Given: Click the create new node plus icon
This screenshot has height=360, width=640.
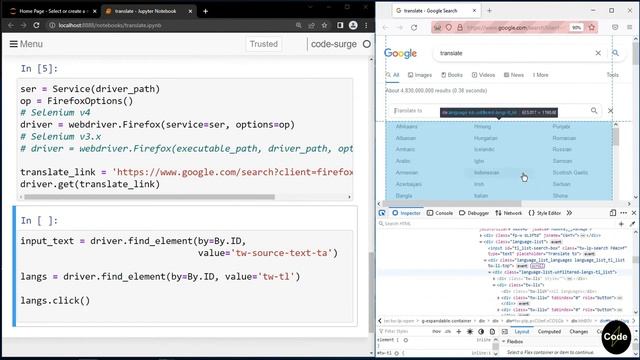Looking at the screenshot, I should point(621,224).
